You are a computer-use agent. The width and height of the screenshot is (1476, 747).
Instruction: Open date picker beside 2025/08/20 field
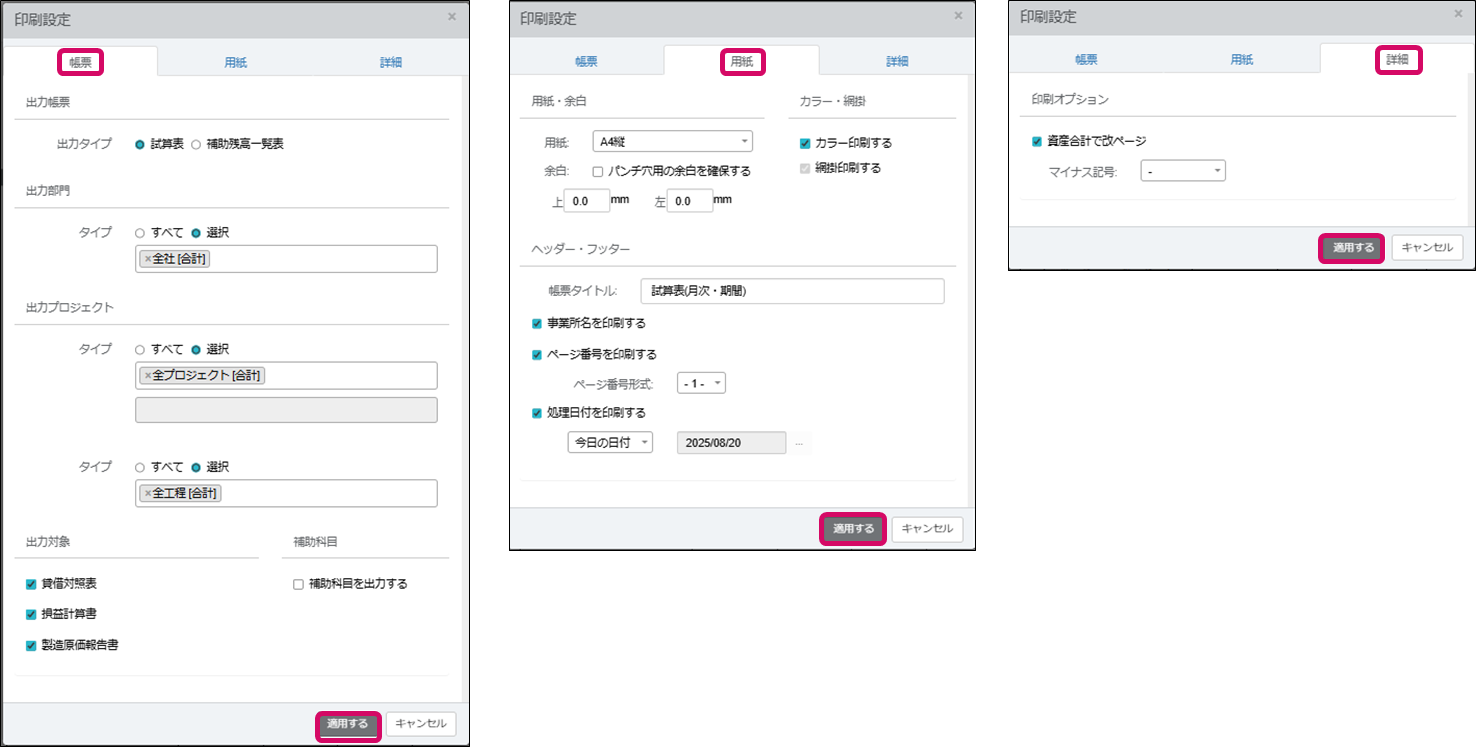(798, 443)
